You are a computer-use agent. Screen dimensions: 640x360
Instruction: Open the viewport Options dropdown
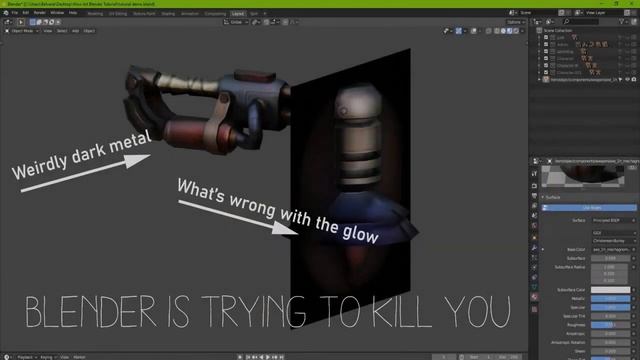click(x=516, y=22)
